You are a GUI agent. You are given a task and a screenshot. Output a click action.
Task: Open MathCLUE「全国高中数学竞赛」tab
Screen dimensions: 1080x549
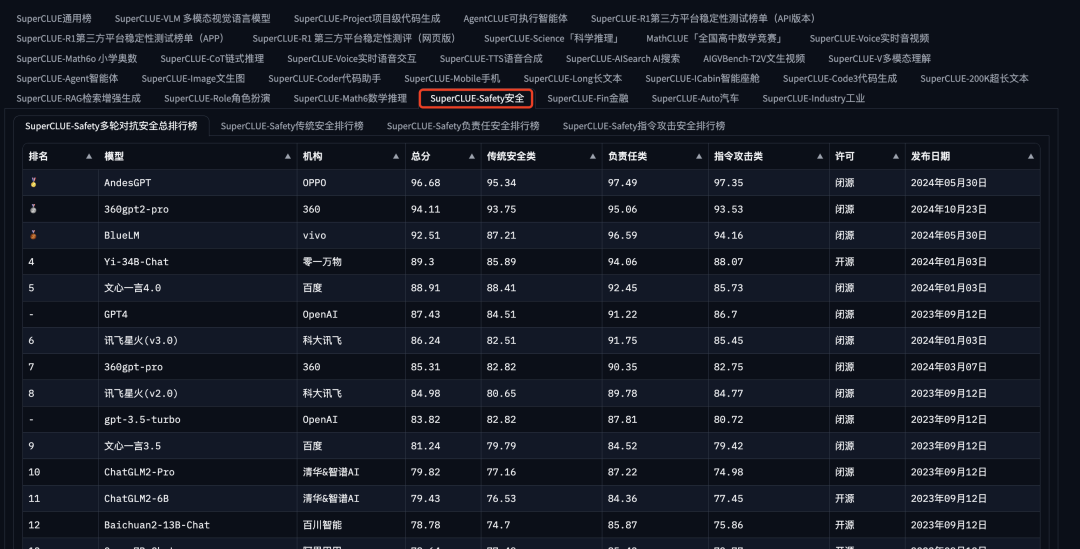716,39
